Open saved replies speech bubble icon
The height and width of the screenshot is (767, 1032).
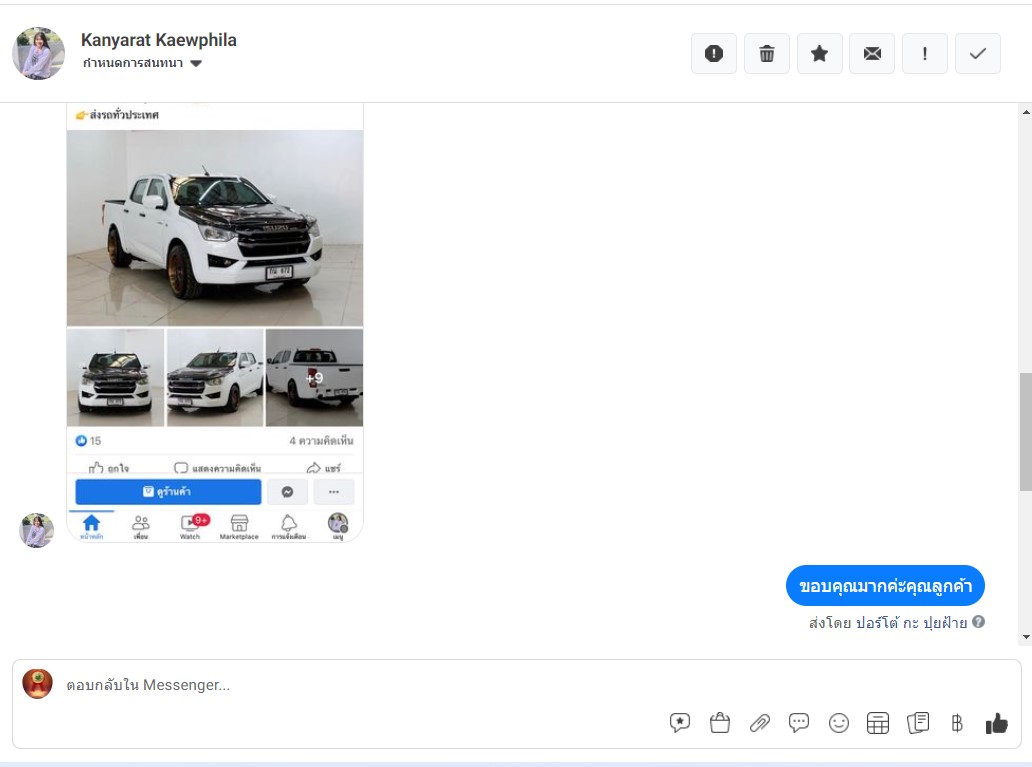tap(798, 723)
